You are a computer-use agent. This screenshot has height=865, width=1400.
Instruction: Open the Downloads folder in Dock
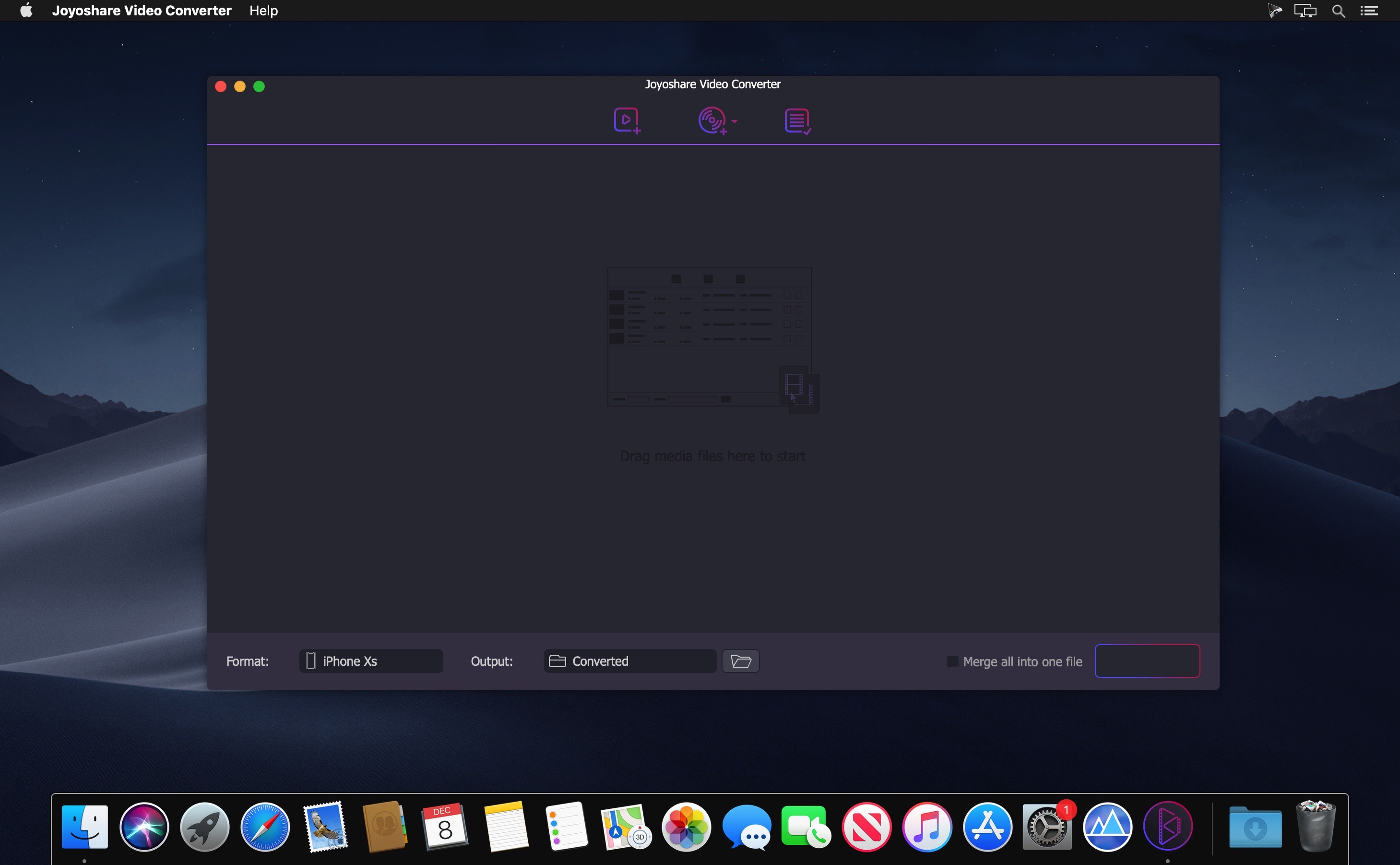1256,827
